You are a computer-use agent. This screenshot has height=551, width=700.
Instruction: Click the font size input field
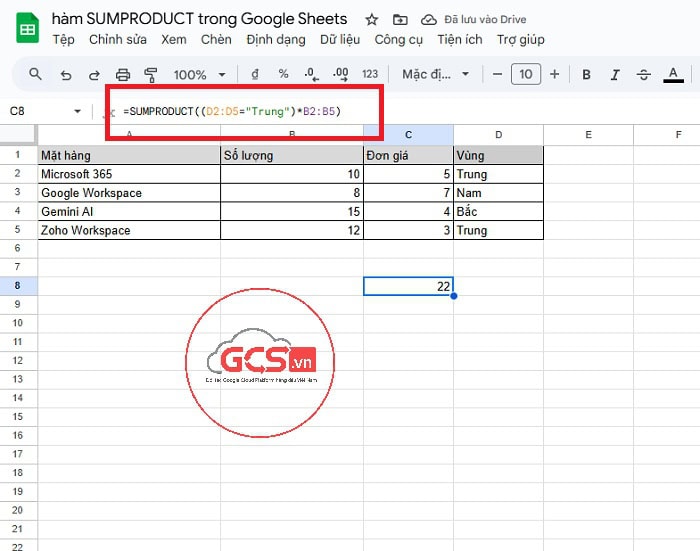(525, 74)
